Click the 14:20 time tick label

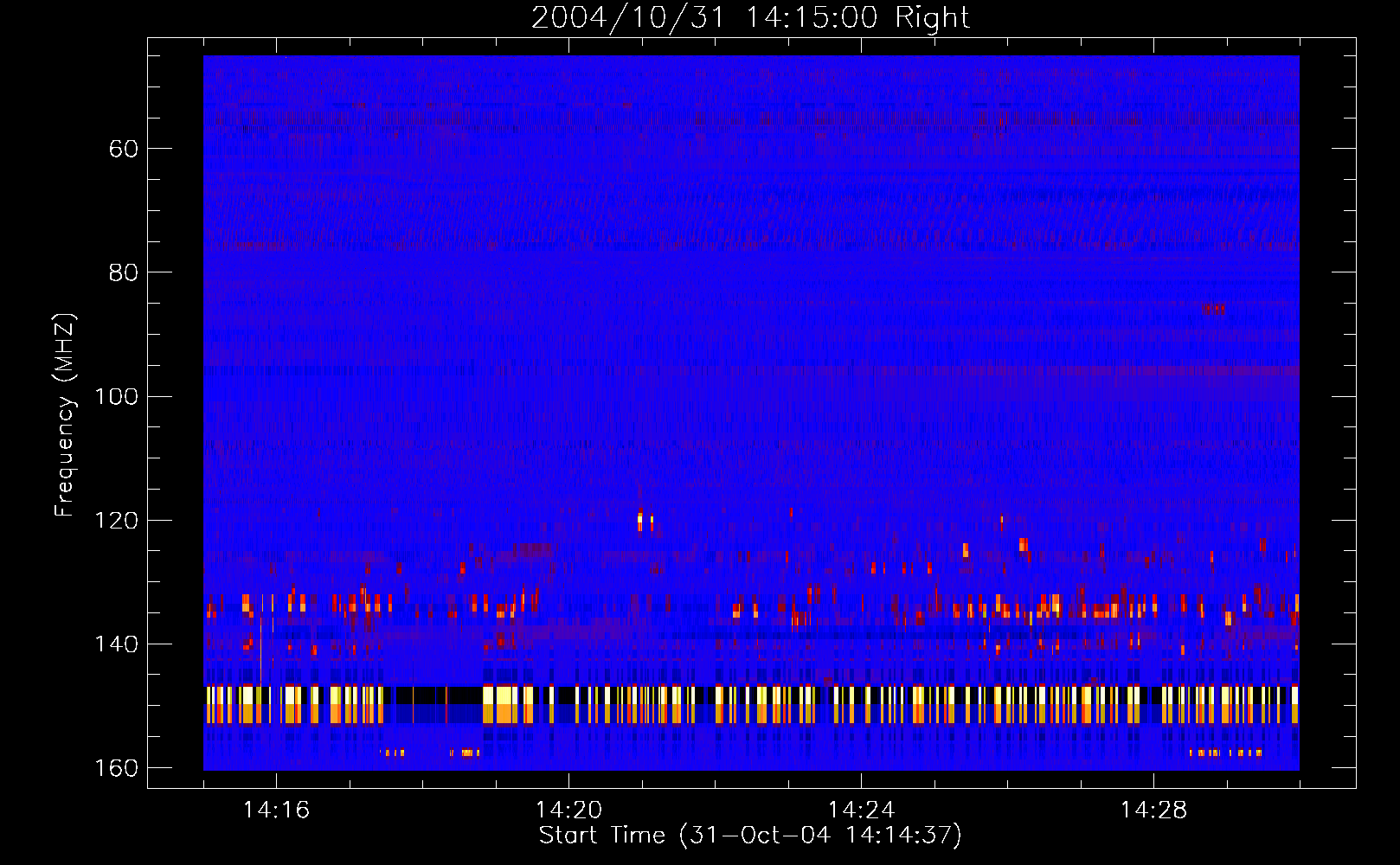click(568, 811)
